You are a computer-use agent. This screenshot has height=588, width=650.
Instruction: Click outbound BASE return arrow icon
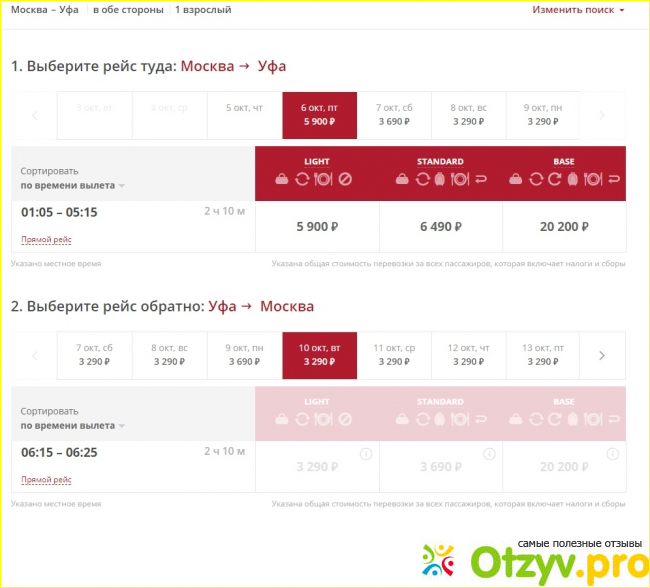[614, 179]
